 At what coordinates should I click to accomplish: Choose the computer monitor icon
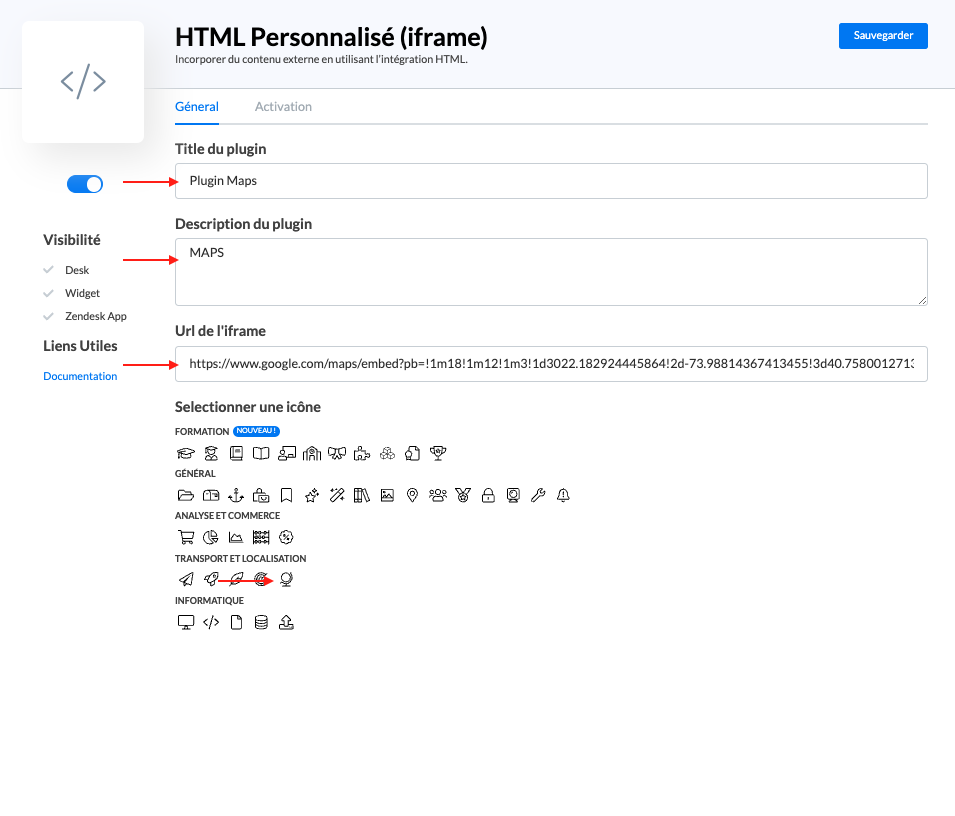pyautogui.click(x=185, y=622)
